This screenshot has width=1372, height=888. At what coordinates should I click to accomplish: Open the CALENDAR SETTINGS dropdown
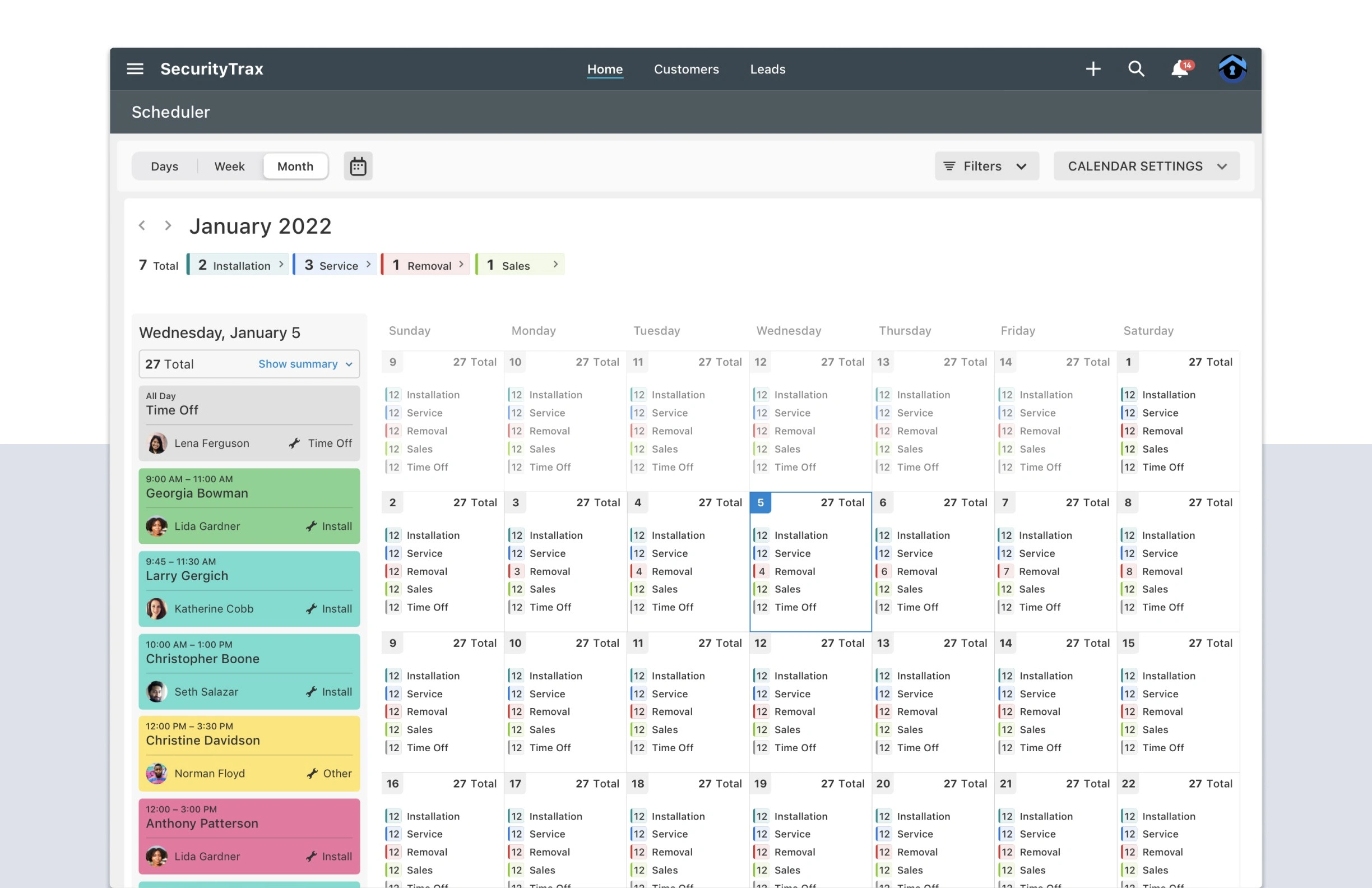pos(1146,166)
